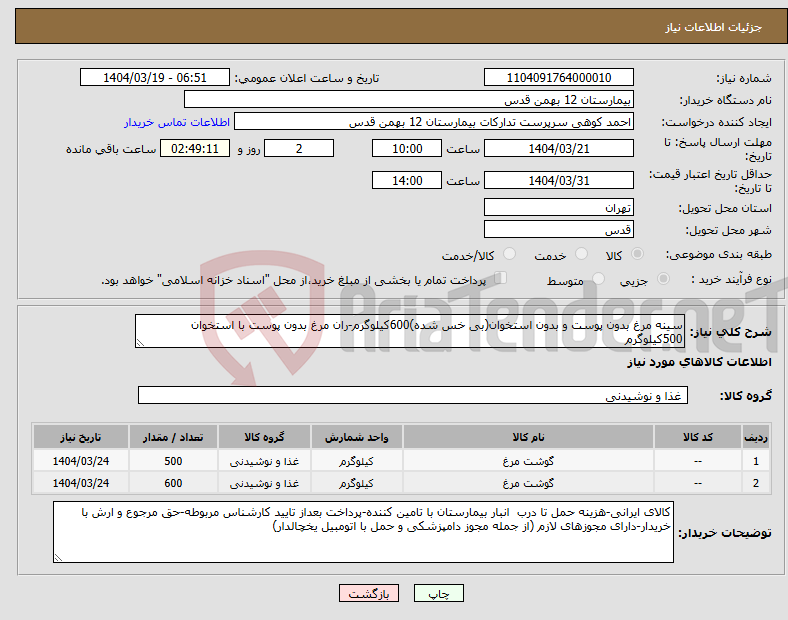Select the کالا/خدمت radio button
Image resolution: width=788 pixels, height=620 pixels.
coord(510,254)
